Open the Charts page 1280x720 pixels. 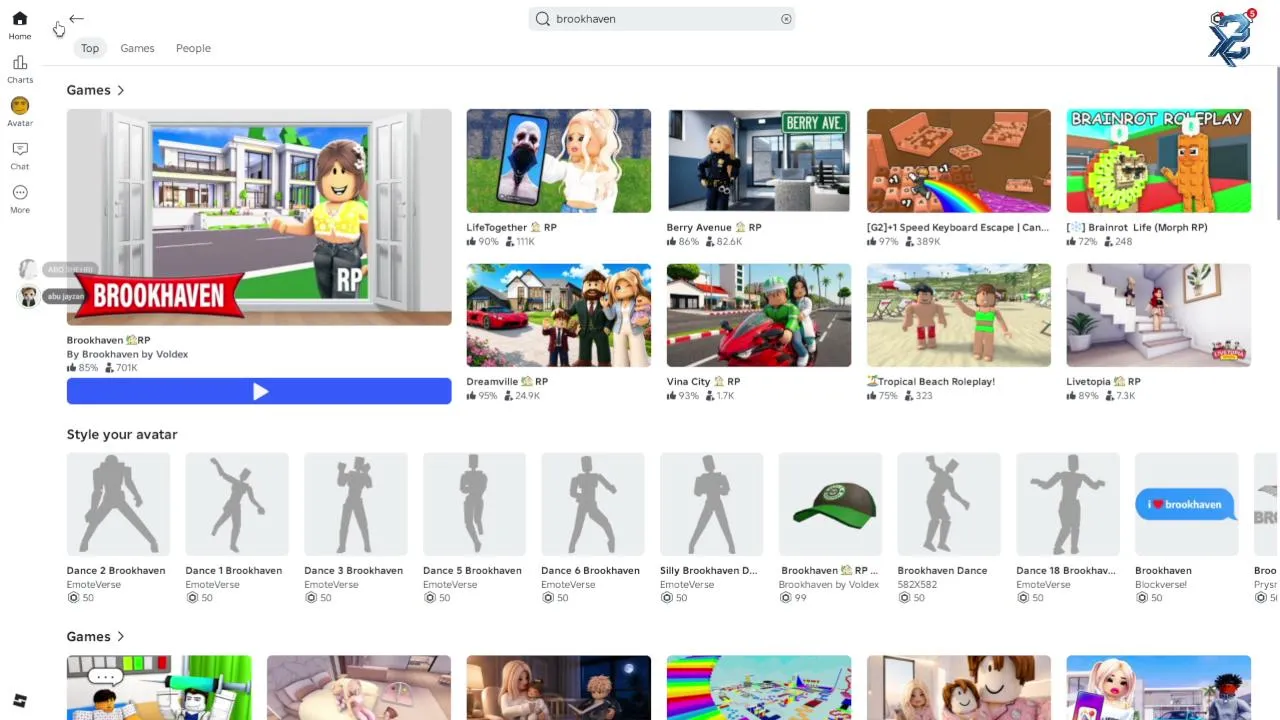click(x=20, y=69)
